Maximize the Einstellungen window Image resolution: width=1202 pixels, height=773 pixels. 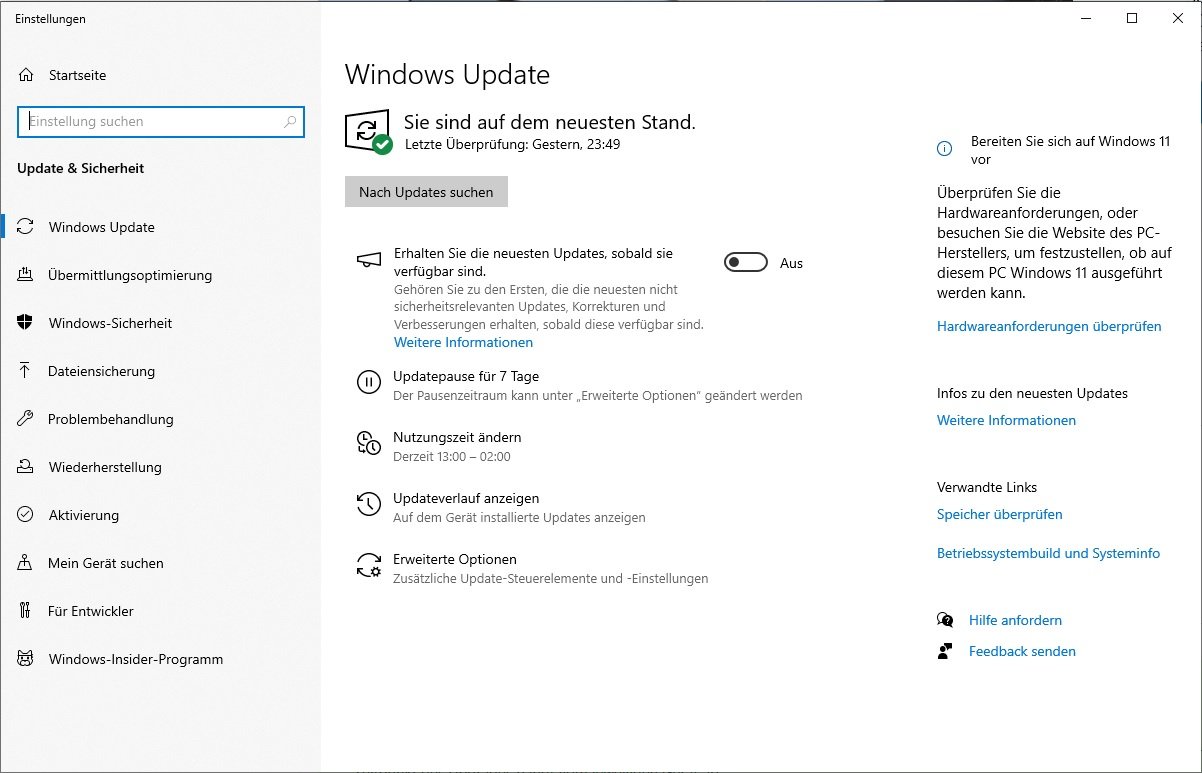[1132, 18]
